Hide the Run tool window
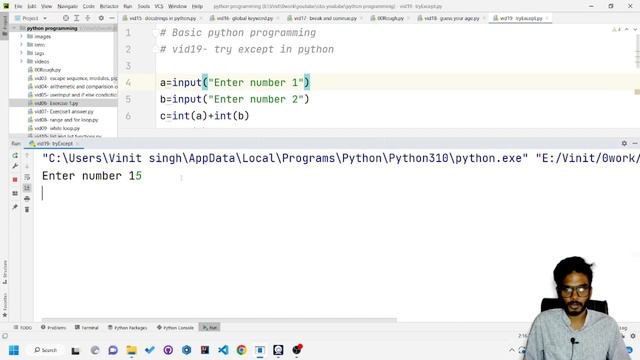Image resolution: width=640 pixels, height=360 pixels. coord(635,143)
